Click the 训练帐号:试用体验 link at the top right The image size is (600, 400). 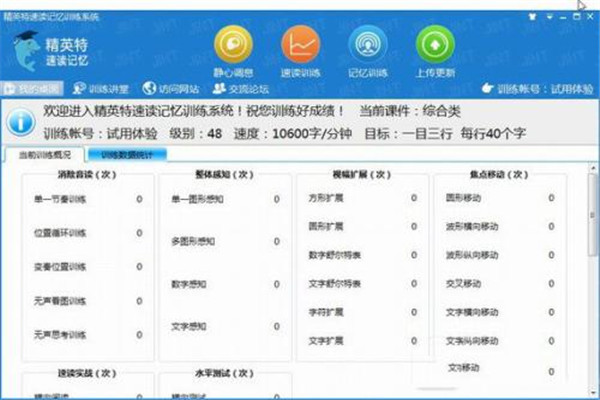[x=545, y=89]
